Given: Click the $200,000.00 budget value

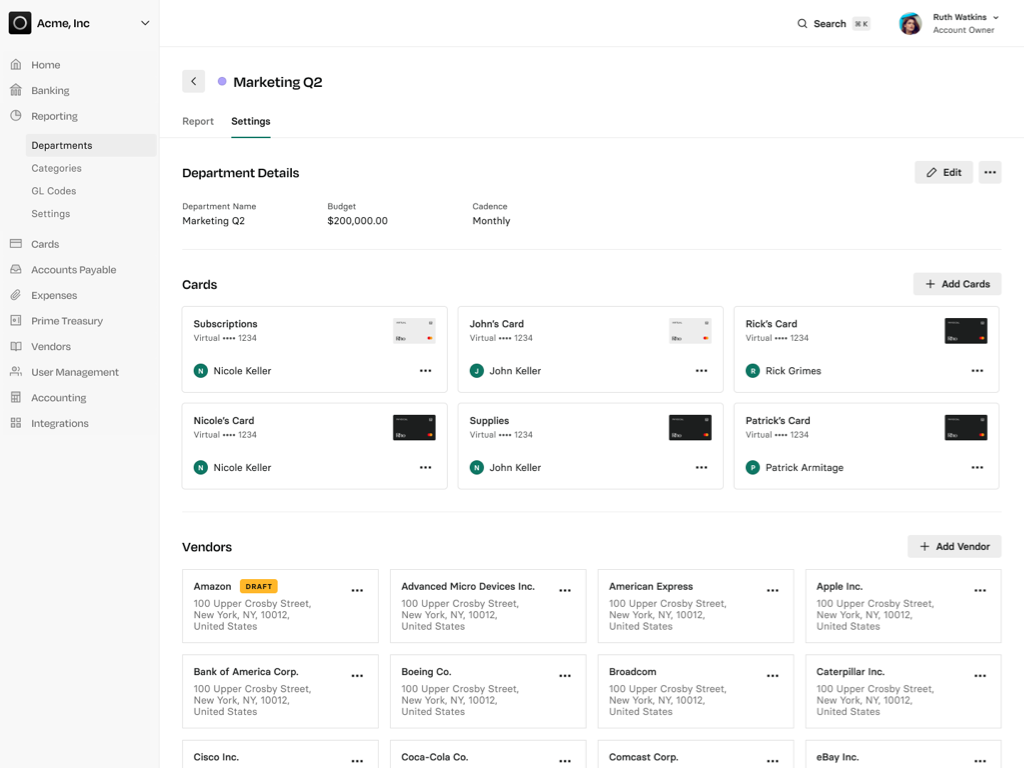Looking at the screenshot, I should coord(357,221).
